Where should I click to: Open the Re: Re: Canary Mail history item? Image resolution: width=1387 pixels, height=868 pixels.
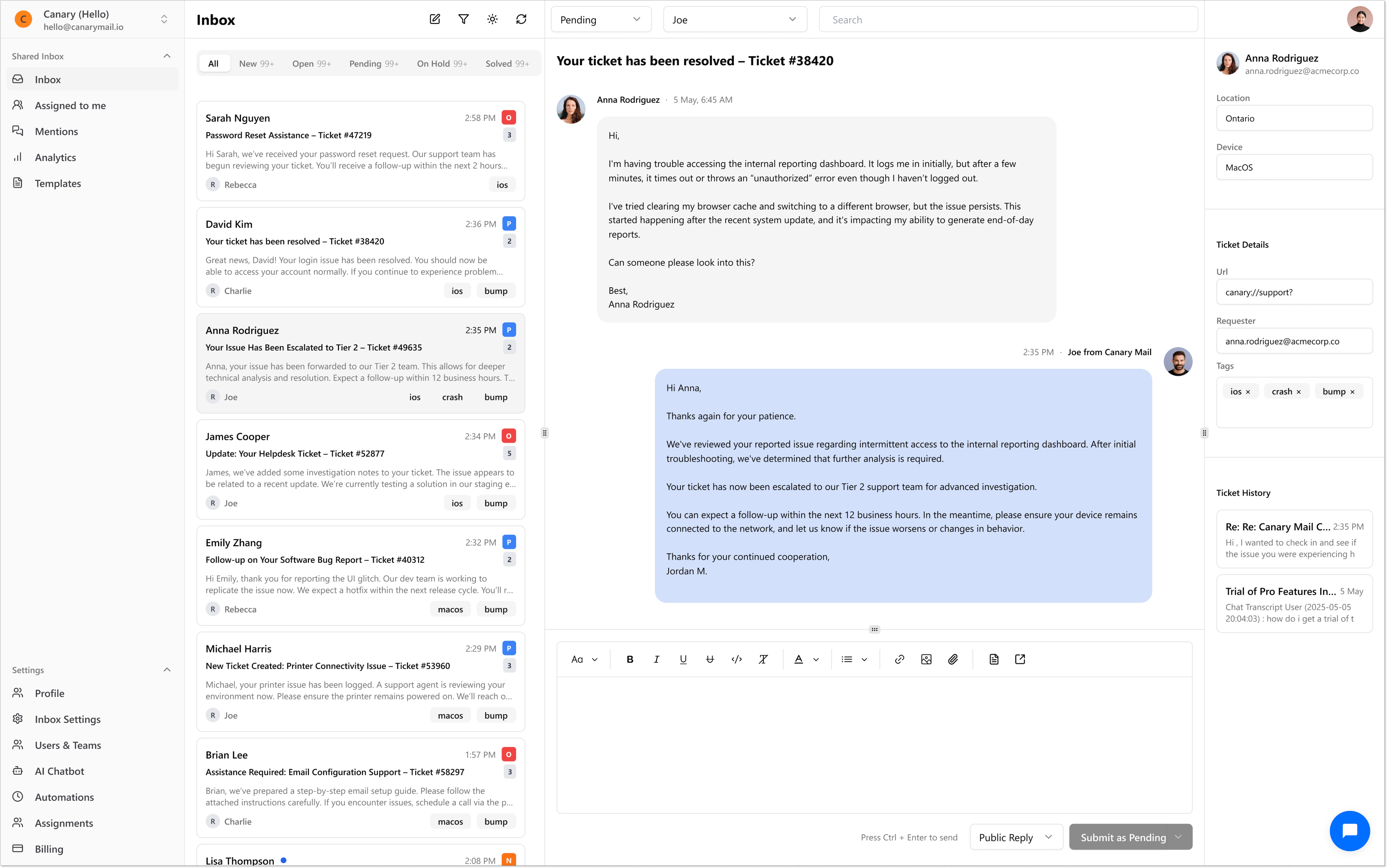click(x=1294, y=539)
